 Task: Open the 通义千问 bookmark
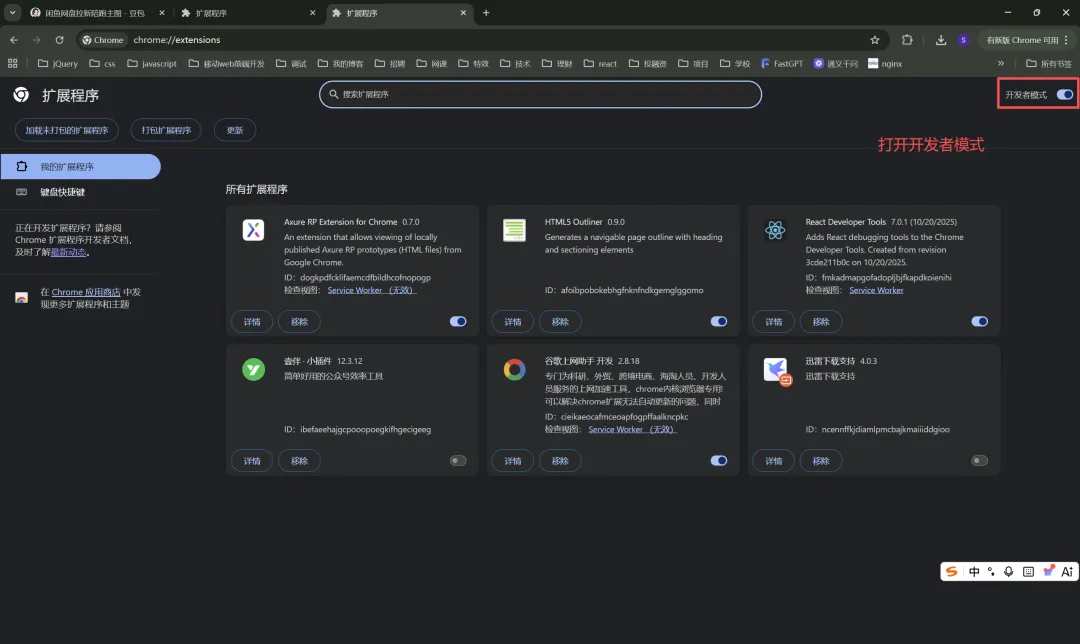pyautogui.click(x=835, y=63)
